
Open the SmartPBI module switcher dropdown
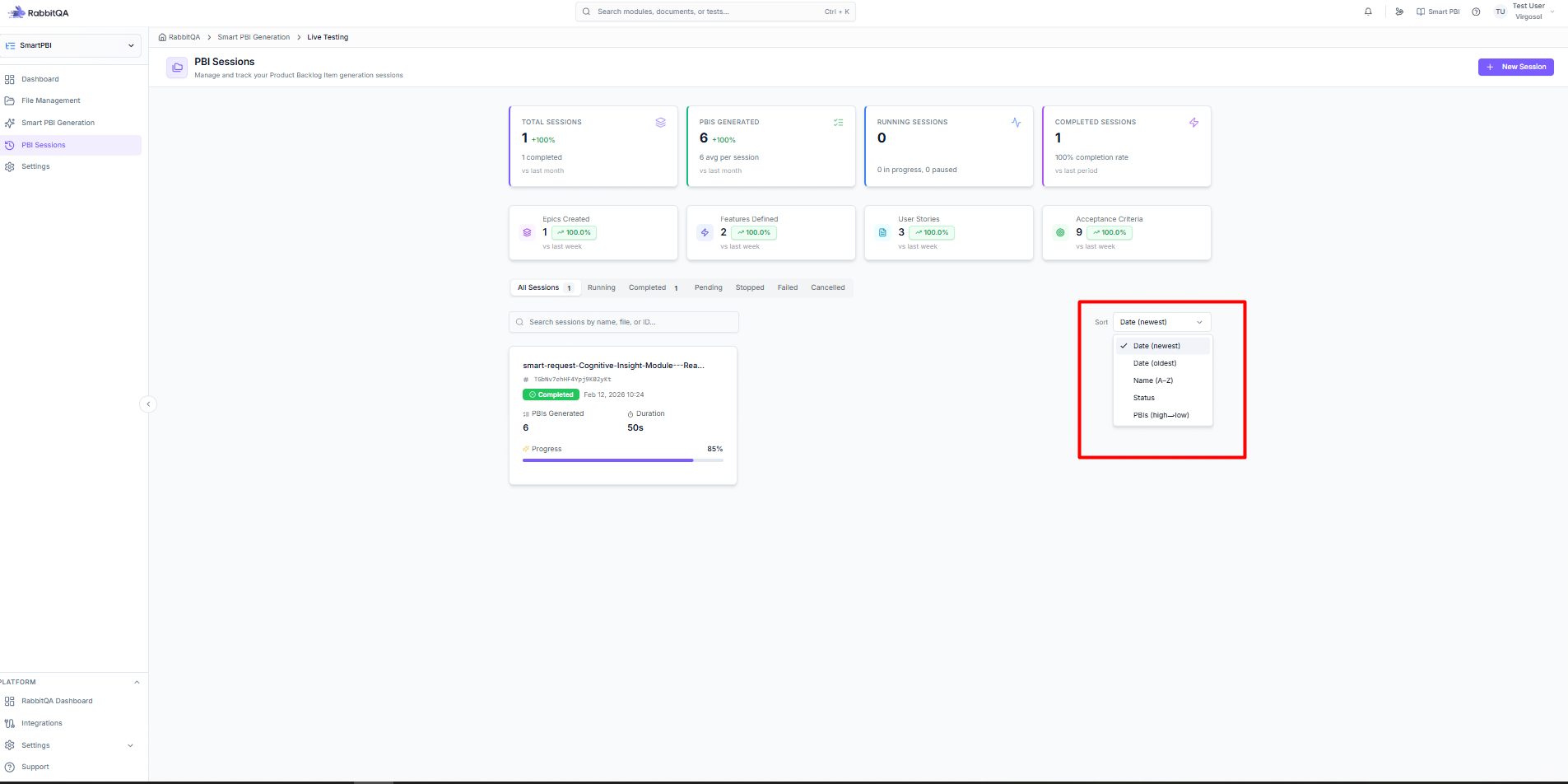point(71,45)
